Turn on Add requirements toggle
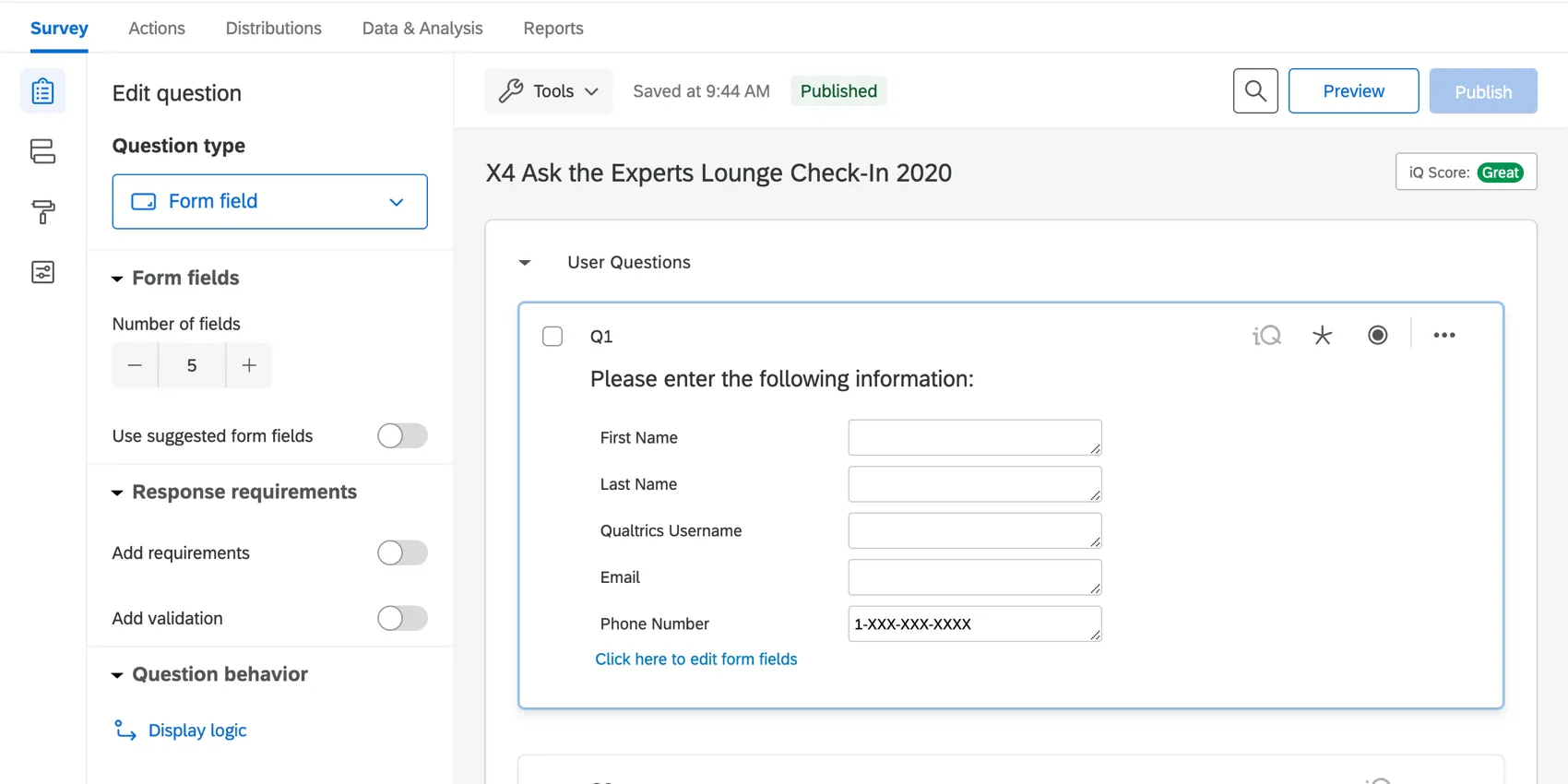This screenshot has height=784, width=1568. point(402,552)
